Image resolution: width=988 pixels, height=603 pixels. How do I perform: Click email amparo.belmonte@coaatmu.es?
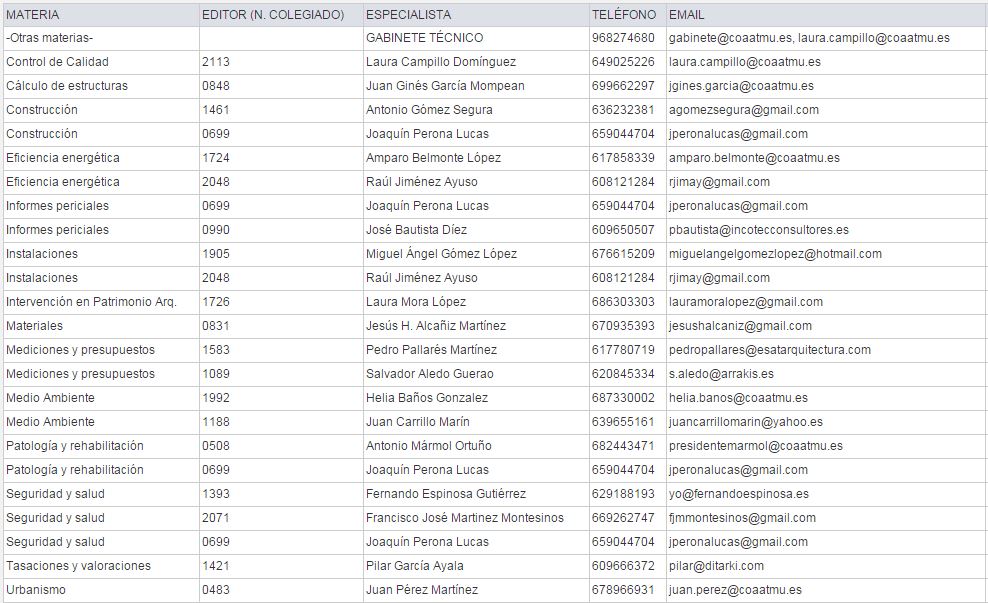pos(754,158)
